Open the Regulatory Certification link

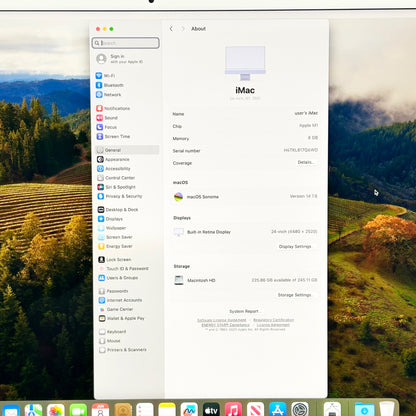[273, 320]
